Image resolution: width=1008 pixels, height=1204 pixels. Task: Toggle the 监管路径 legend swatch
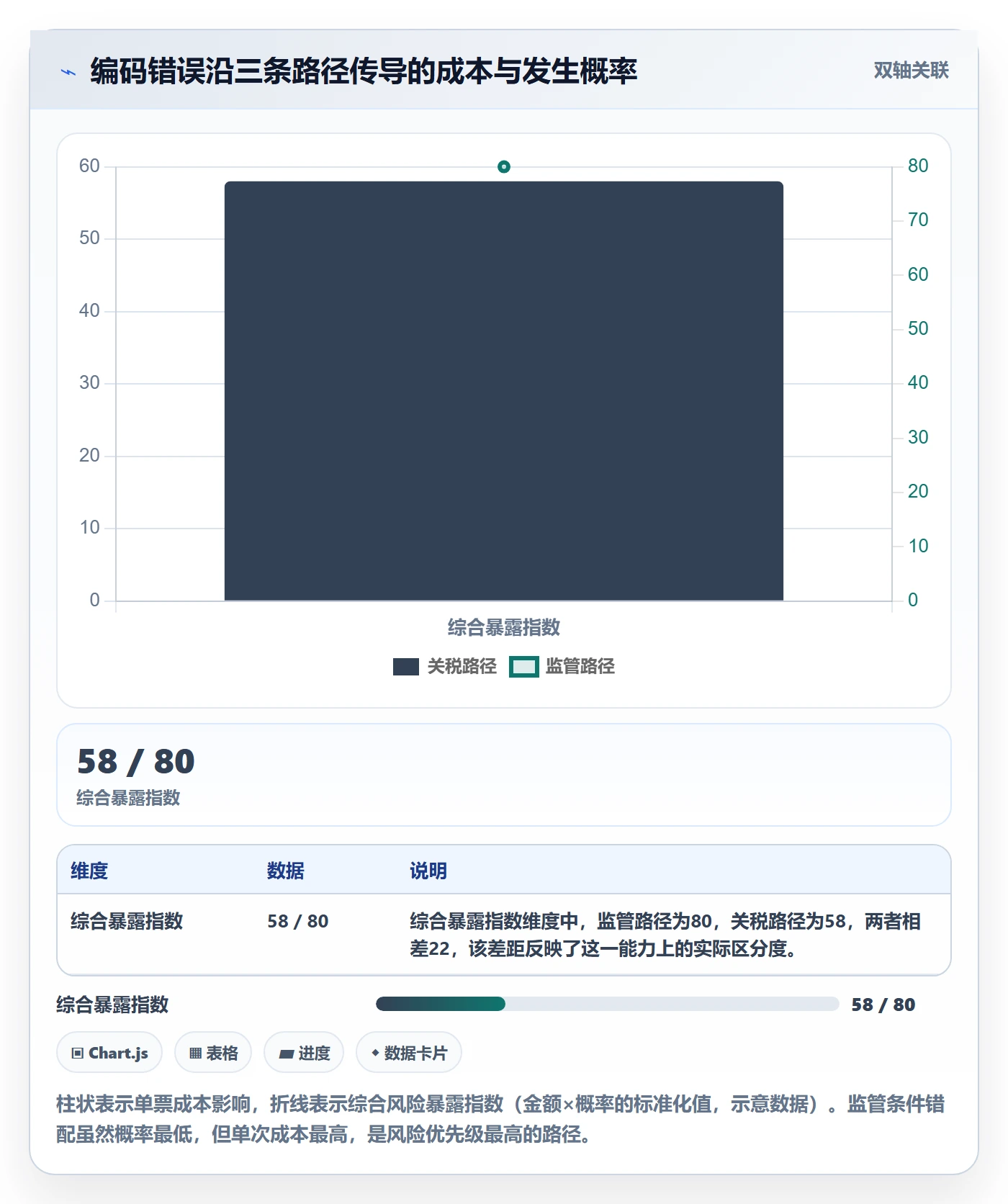(524, 667)
